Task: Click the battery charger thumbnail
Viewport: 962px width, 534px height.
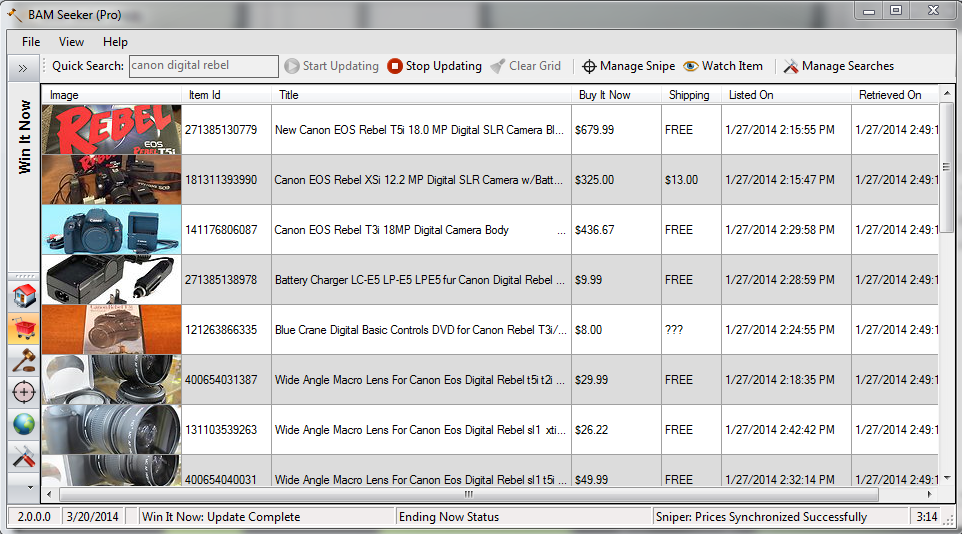Action: coord(112,280)
